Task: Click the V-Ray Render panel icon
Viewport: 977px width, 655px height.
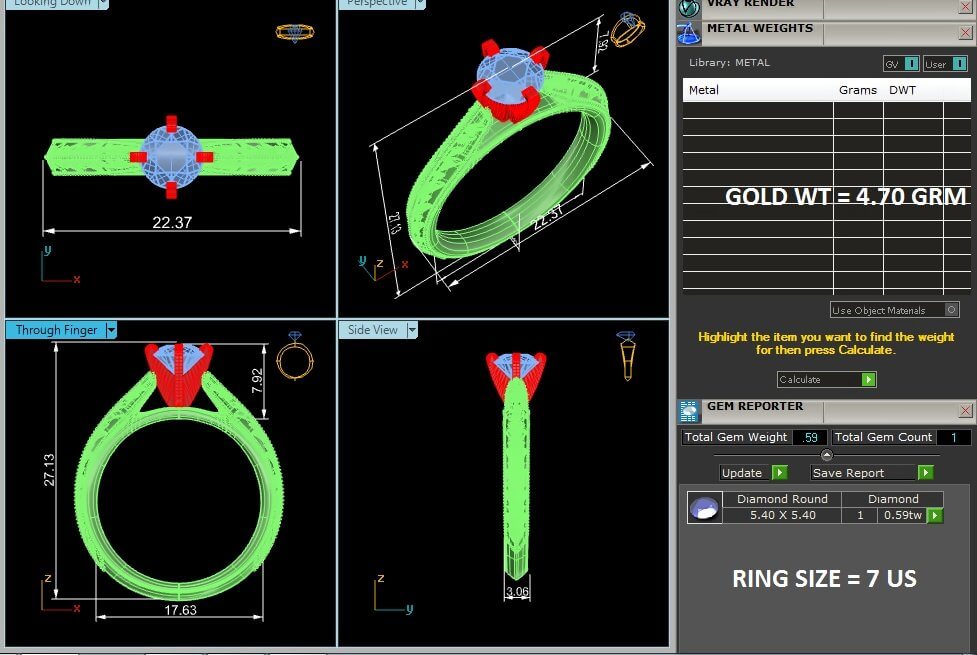Action: 688,7
